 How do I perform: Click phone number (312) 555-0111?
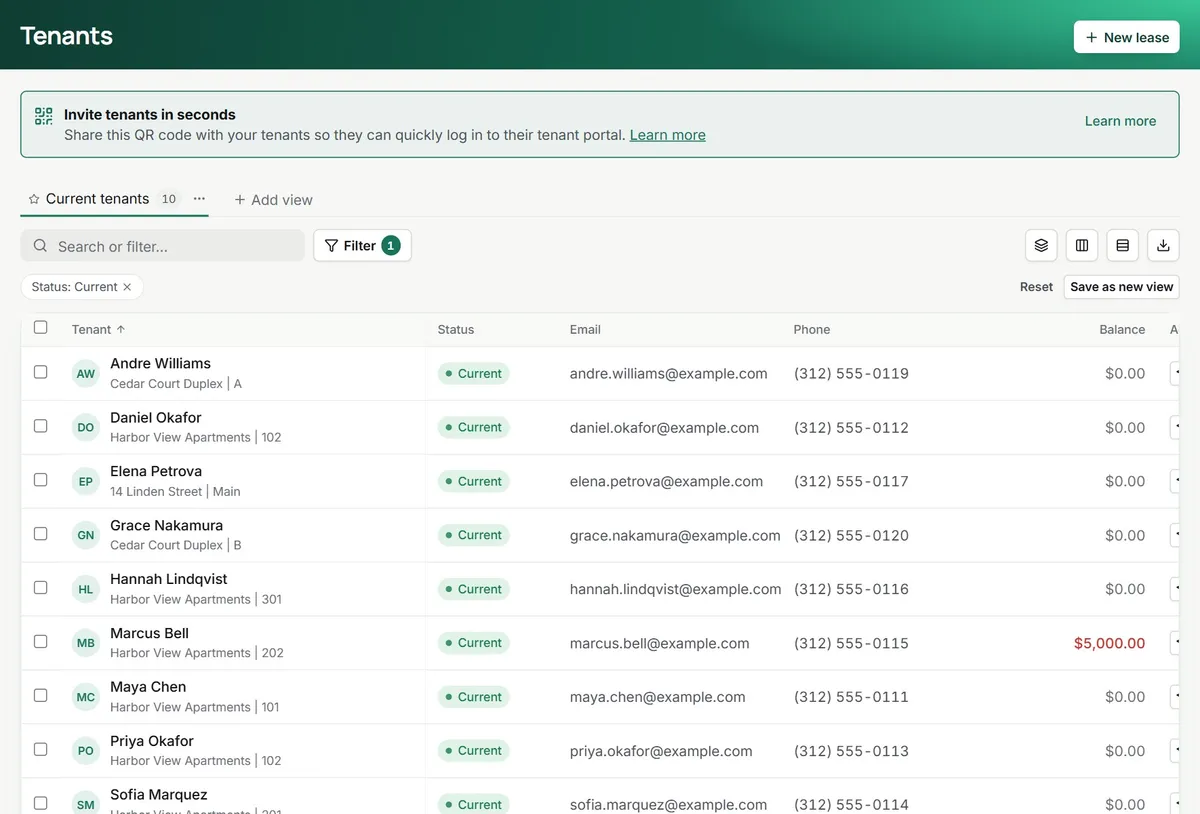pyautogui.click(x=851, y=698)
